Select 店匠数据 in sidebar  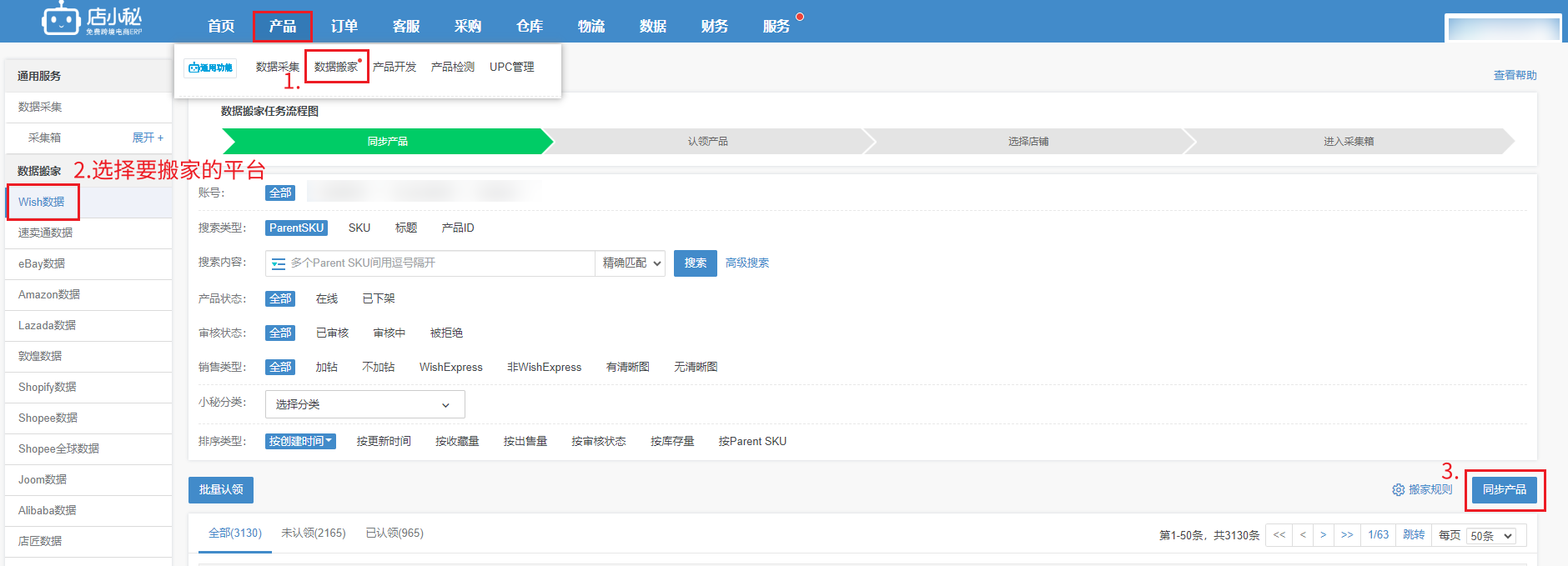88,541
